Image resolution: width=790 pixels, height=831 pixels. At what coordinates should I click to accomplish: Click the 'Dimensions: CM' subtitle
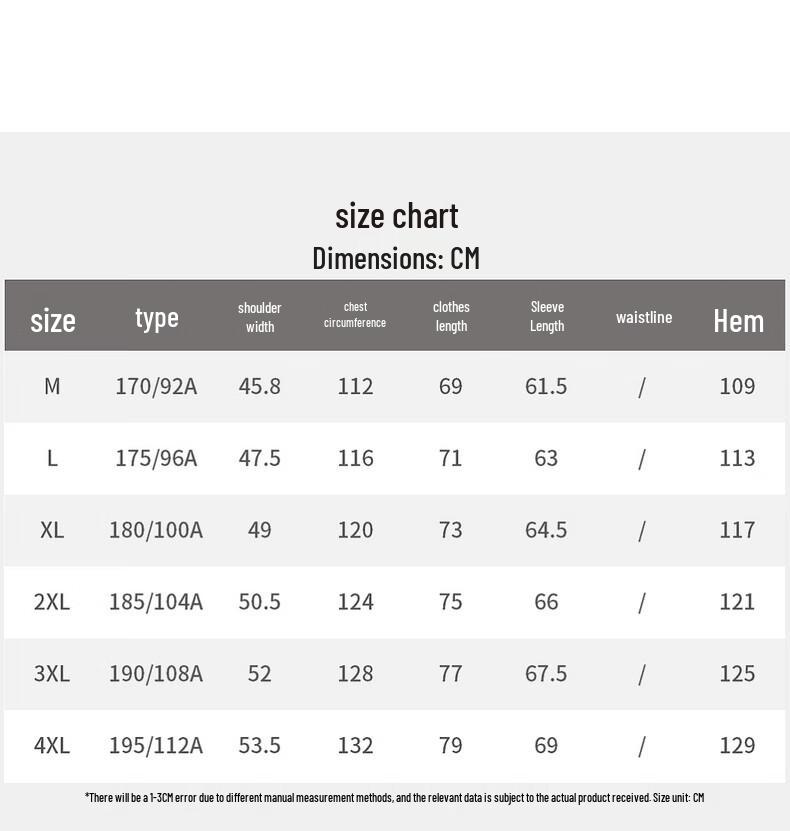click(x=396, y=259)
